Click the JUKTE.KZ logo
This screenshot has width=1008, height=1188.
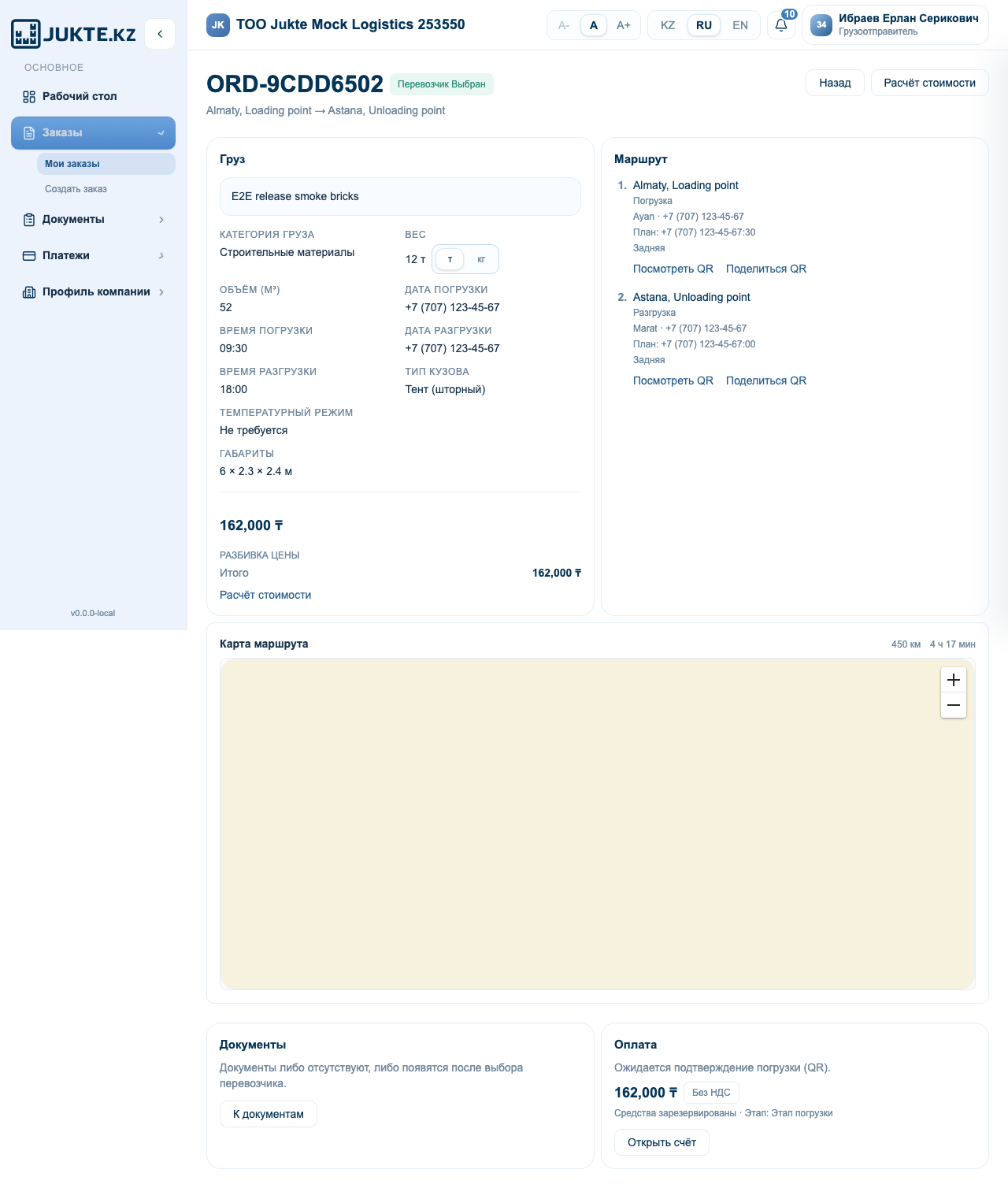click(73, 34)
